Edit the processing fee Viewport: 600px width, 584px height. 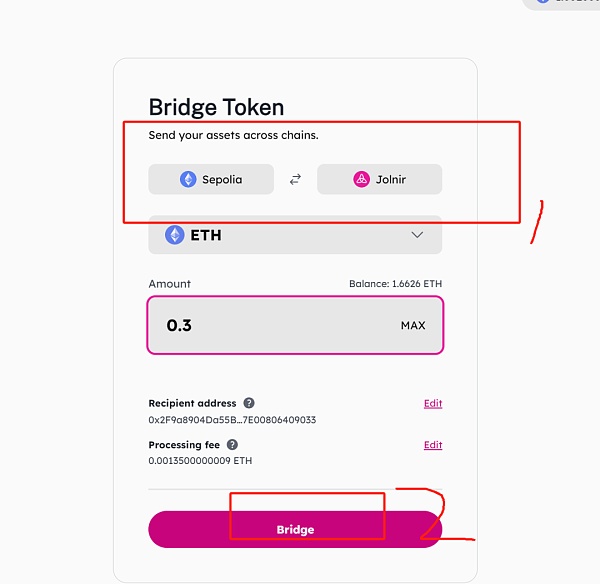pos(432,445)
